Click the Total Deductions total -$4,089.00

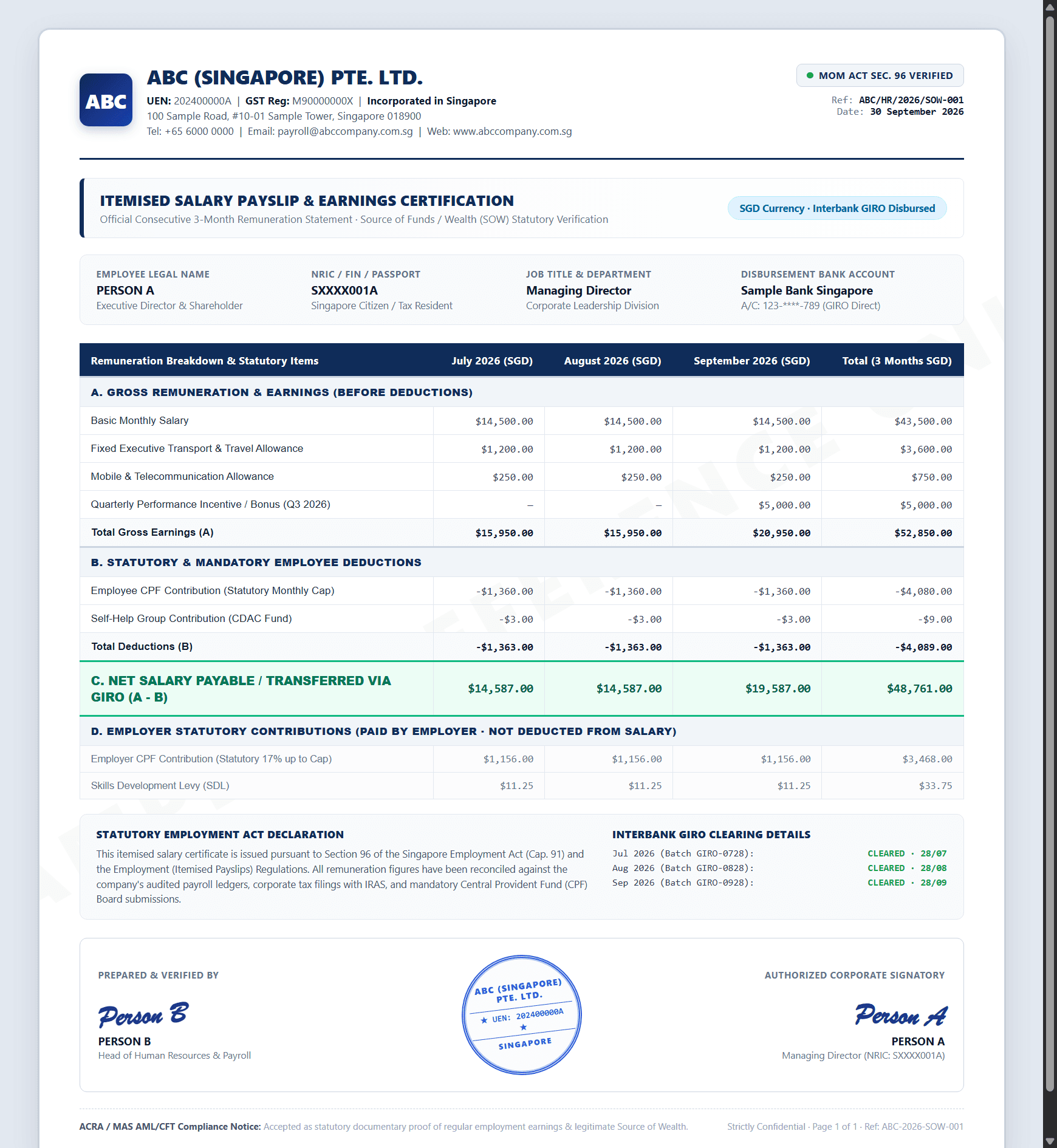pos(923,647)
